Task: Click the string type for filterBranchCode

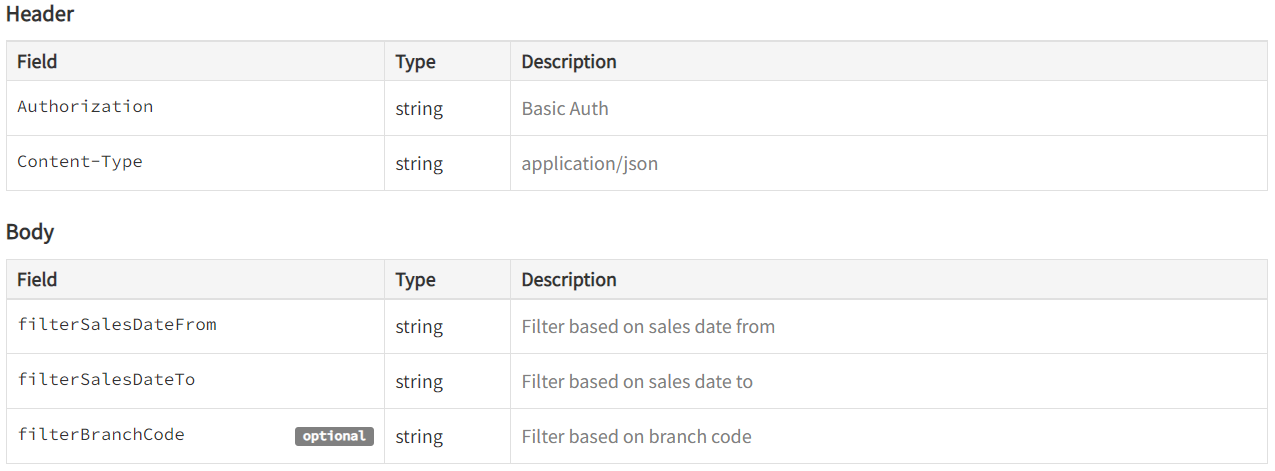Action: click(419, 436)
